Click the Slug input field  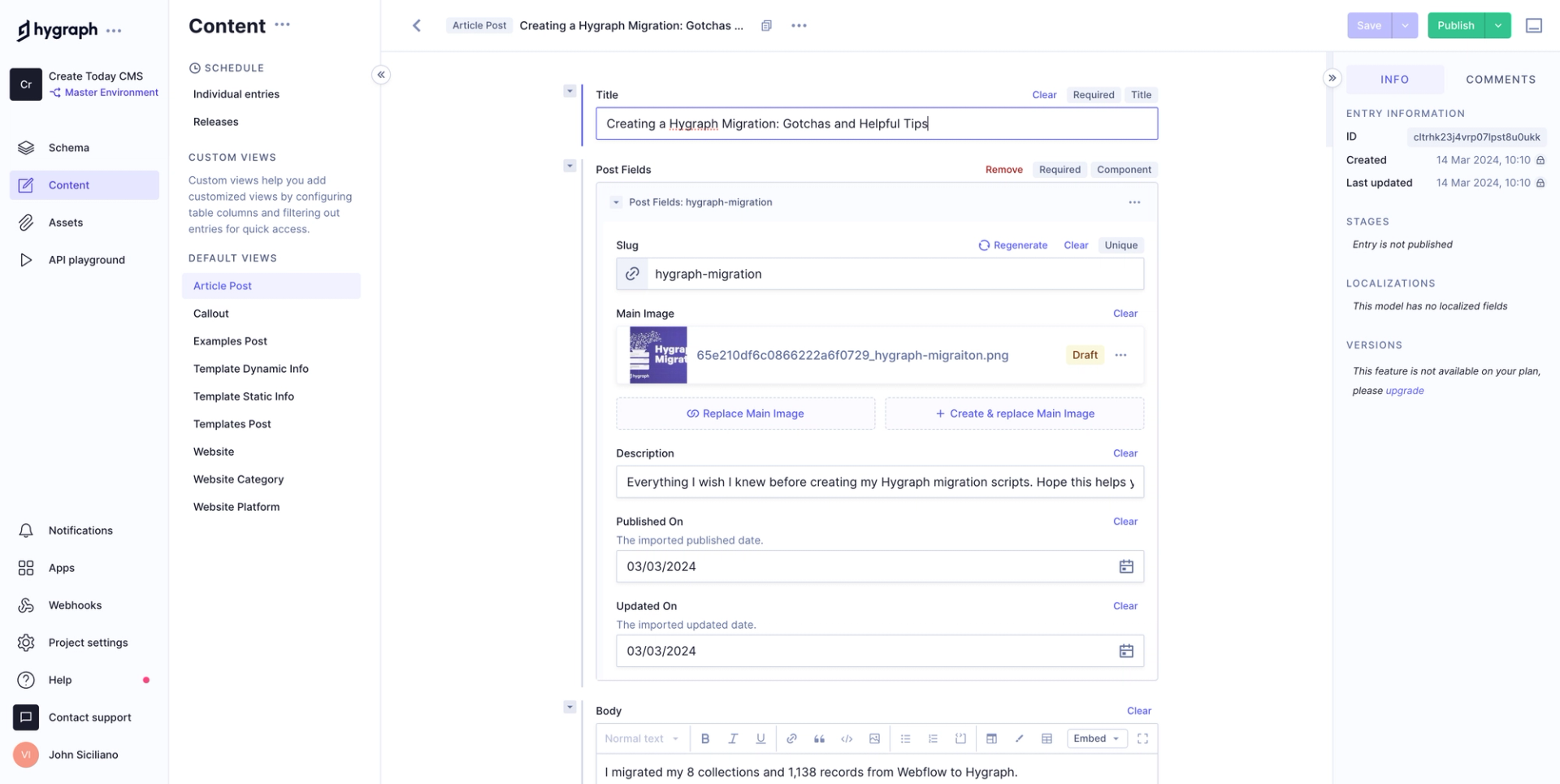pos(880,274)
